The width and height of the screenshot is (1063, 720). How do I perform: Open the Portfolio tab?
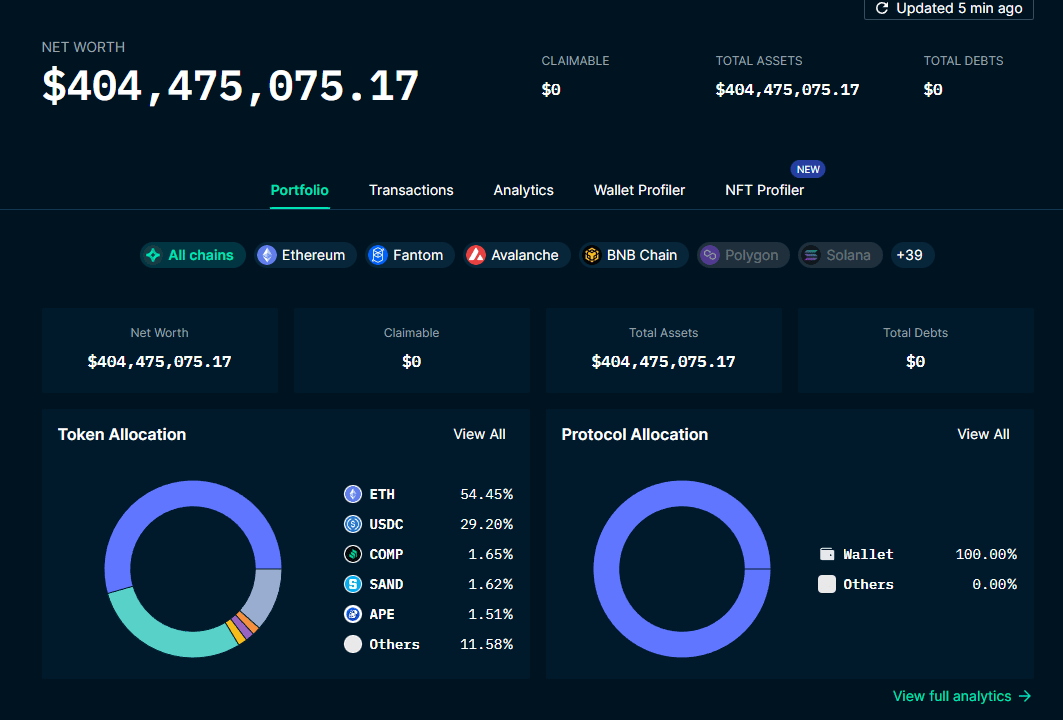point(300,191)
